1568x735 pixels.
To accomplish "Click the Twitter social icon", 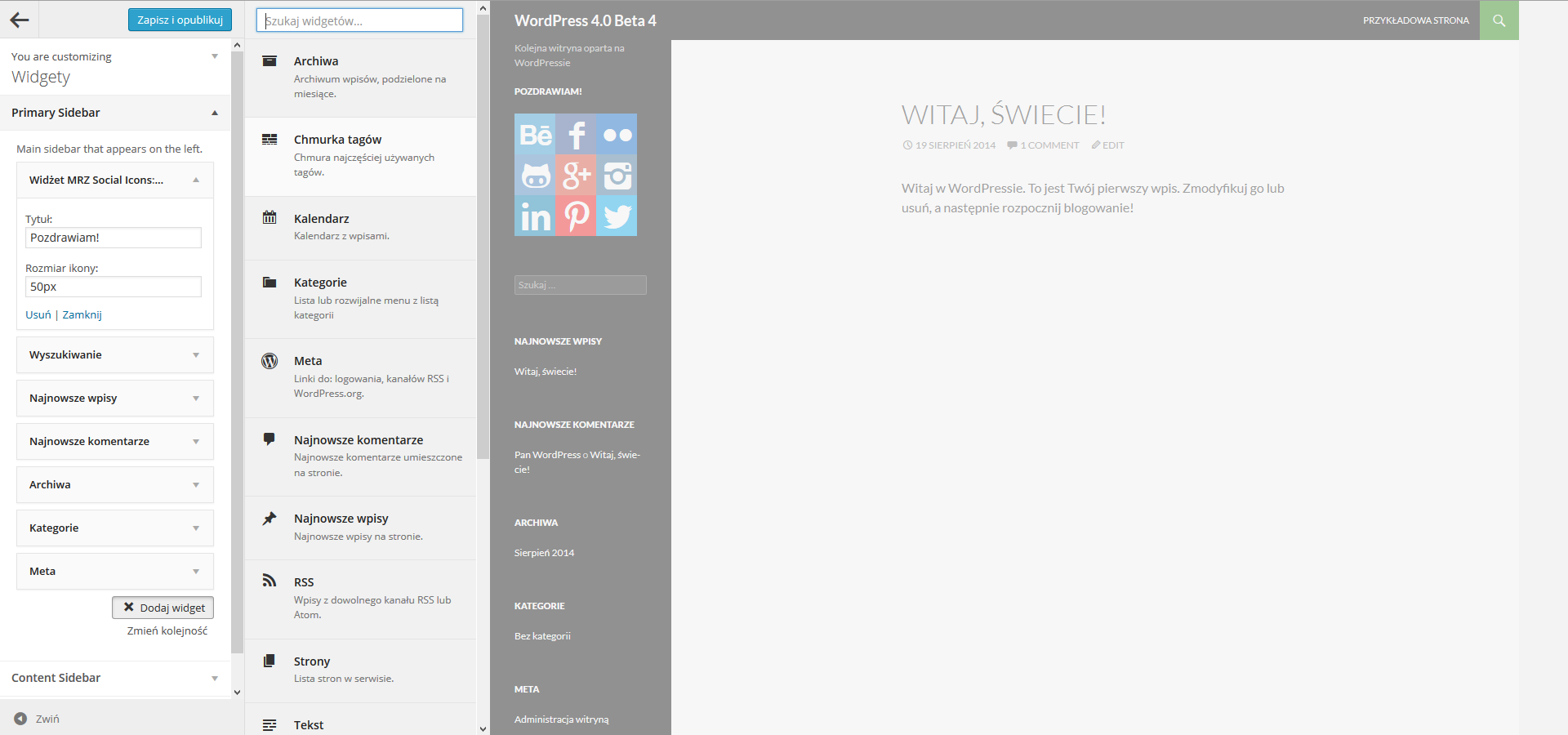I will point(617,216).
